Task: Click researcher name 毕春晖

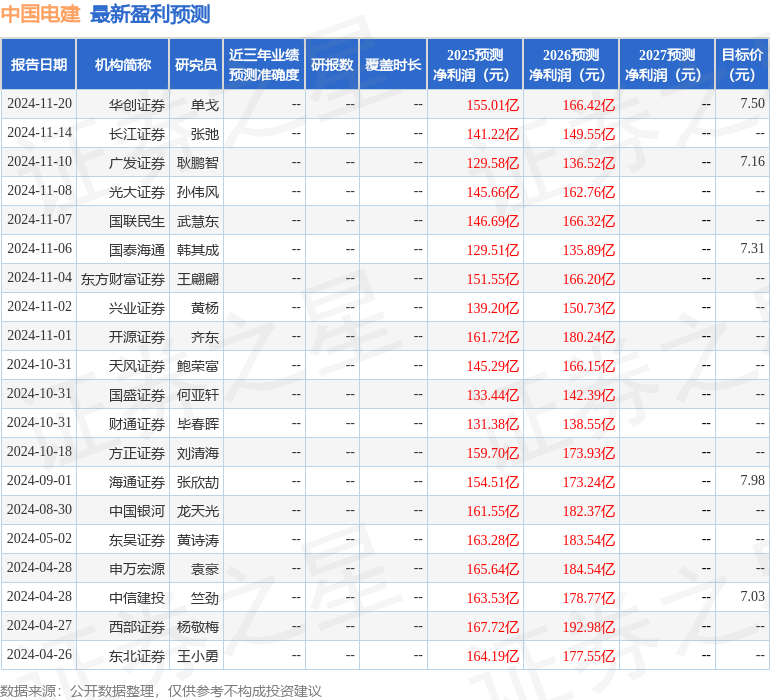Action: pos(198,423)
